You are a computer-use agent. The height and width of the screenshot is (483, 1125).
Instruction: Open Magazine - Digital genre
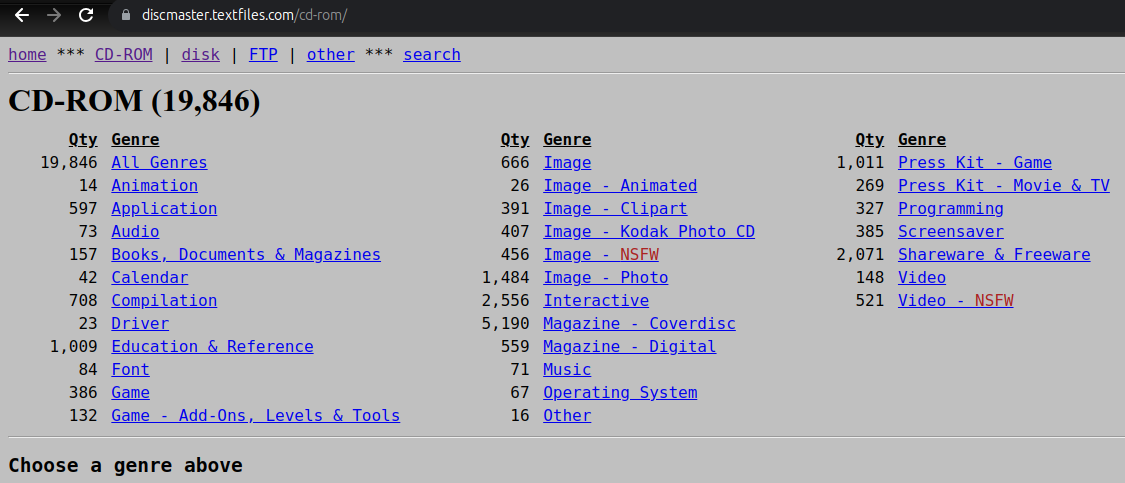[x=629, y=347]
